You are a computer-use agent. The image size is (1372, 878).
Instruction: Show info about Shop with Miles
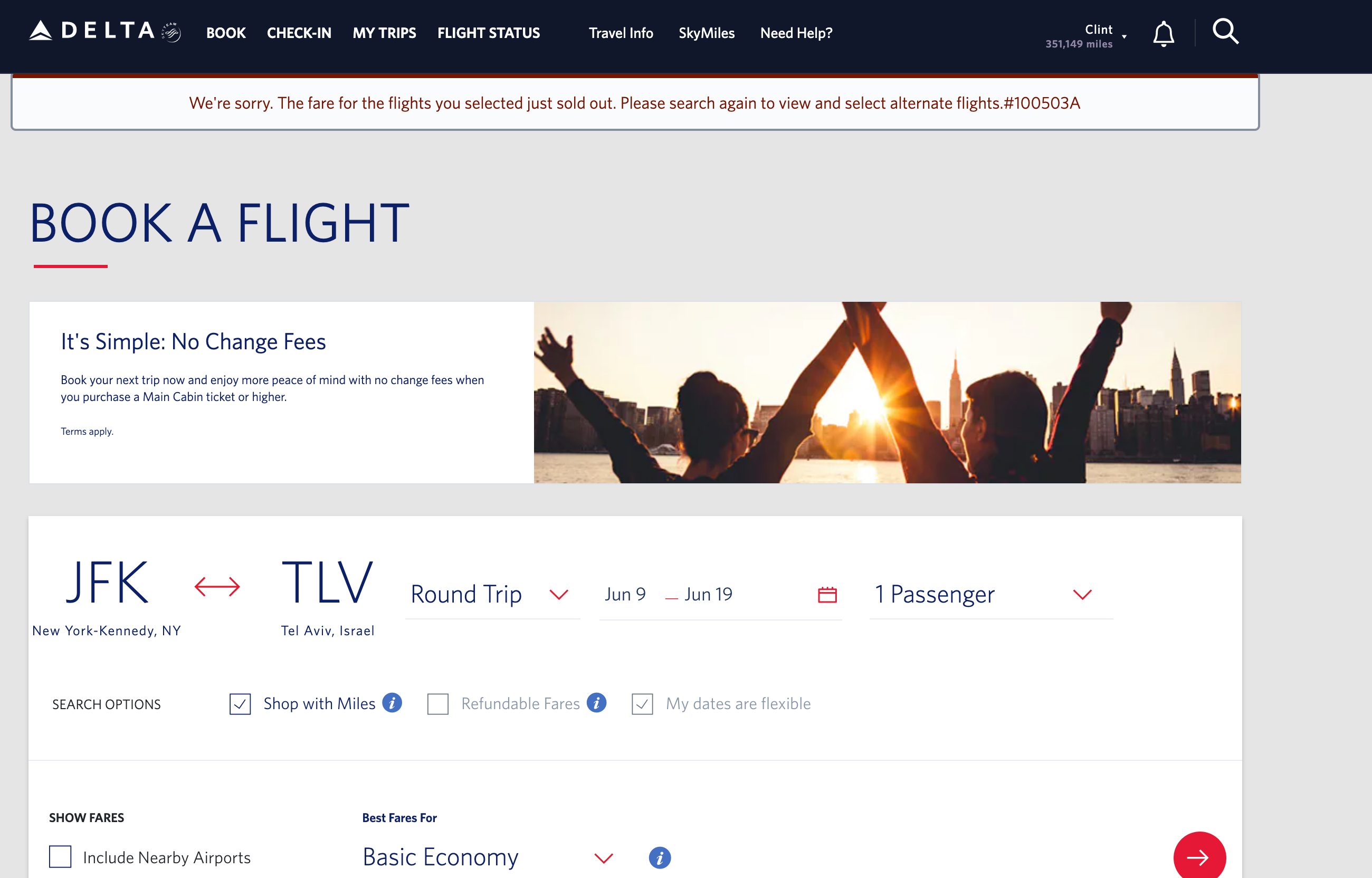pyautogui.click(x=392, y=703)
